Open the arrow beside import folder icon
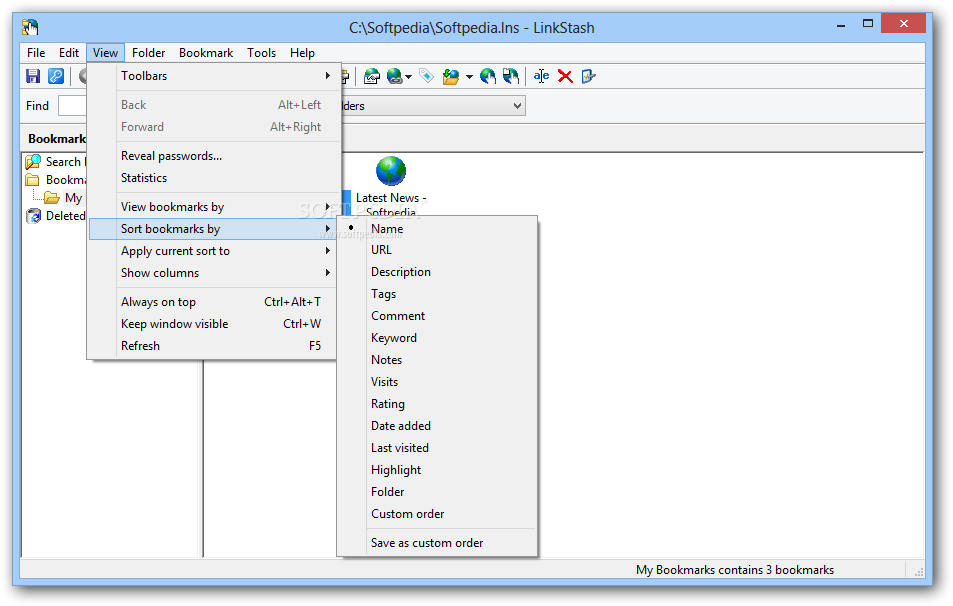 (x=469, y=77)
